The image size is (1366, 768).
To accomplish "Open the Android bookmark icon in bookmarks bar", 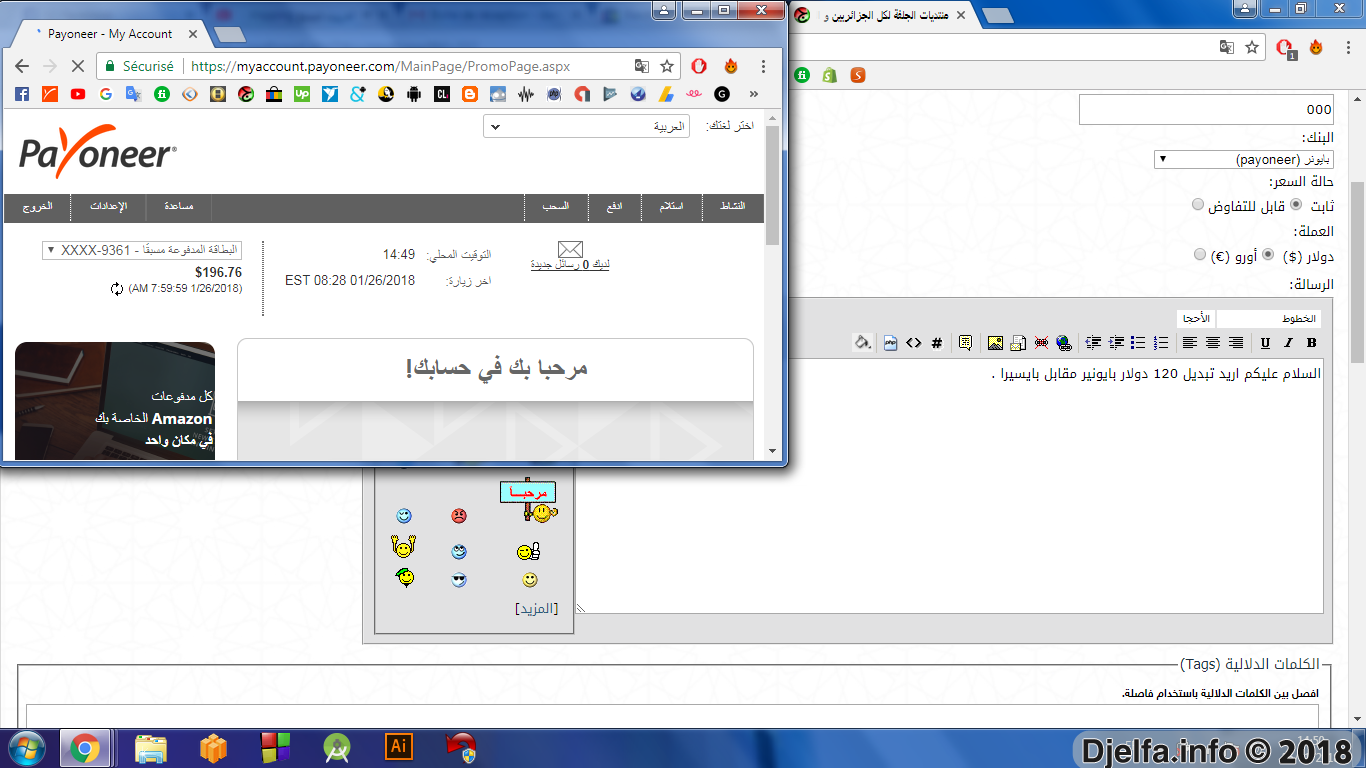I will 414,94.
